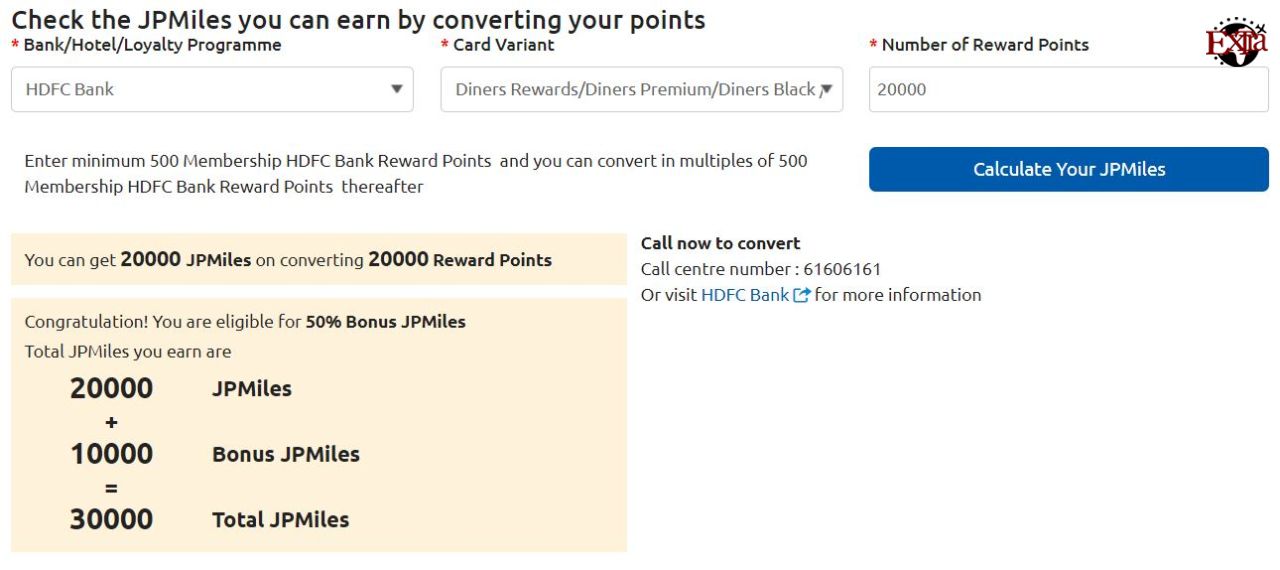Viewport: 1280px width, 570px height.
Task: Click the external link icon beside HDFC Bank
Action: click(801, 295)
